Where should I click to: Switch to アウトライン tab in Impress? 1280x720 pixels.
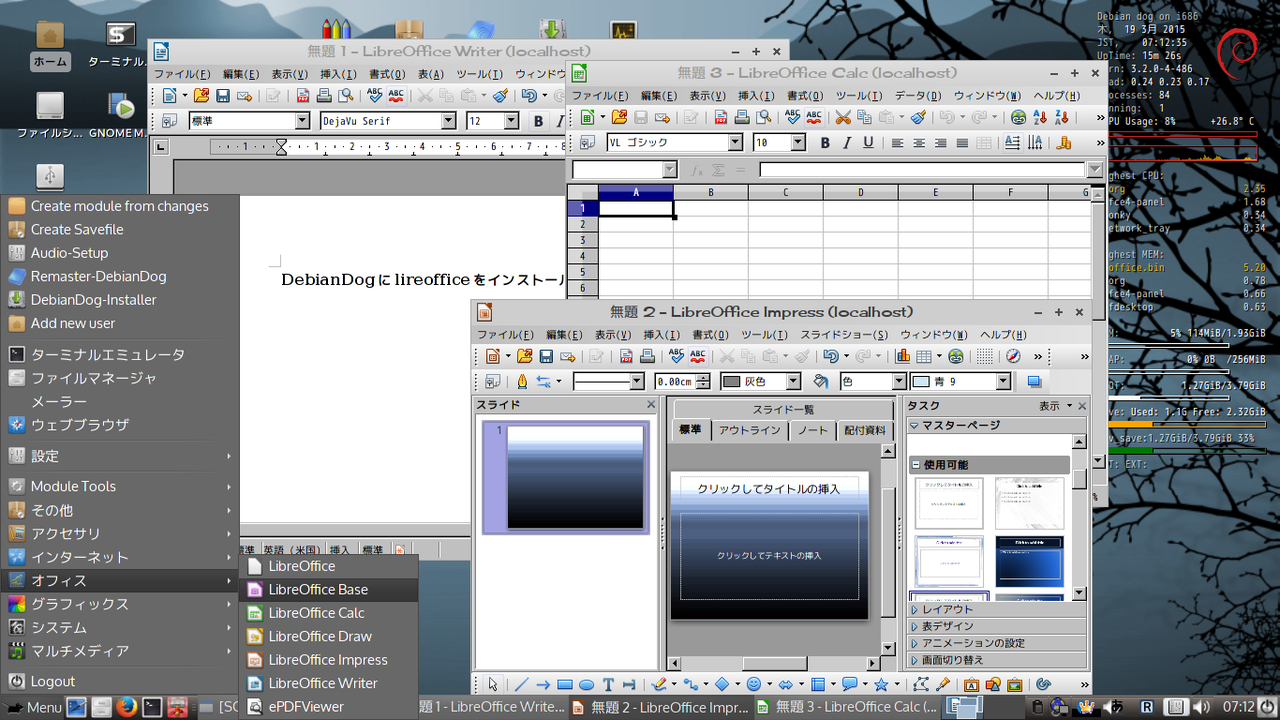pos(749,430)
